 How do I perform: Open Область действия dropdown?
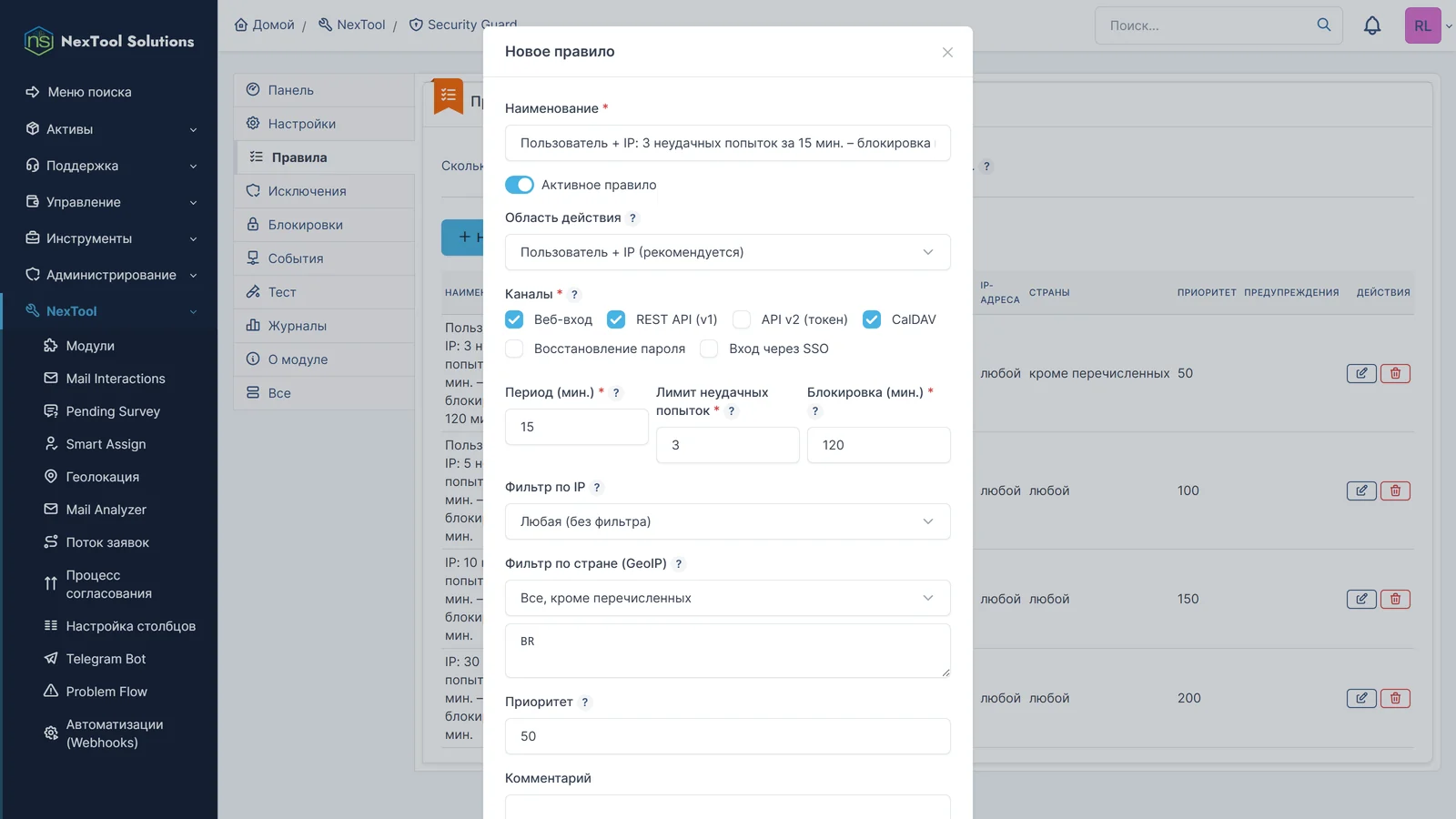[728, 252]
